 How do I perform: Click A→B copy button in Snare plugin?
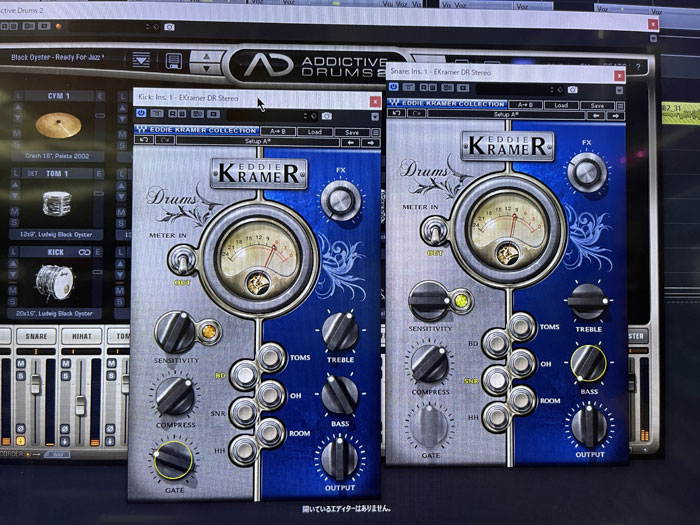525,105
